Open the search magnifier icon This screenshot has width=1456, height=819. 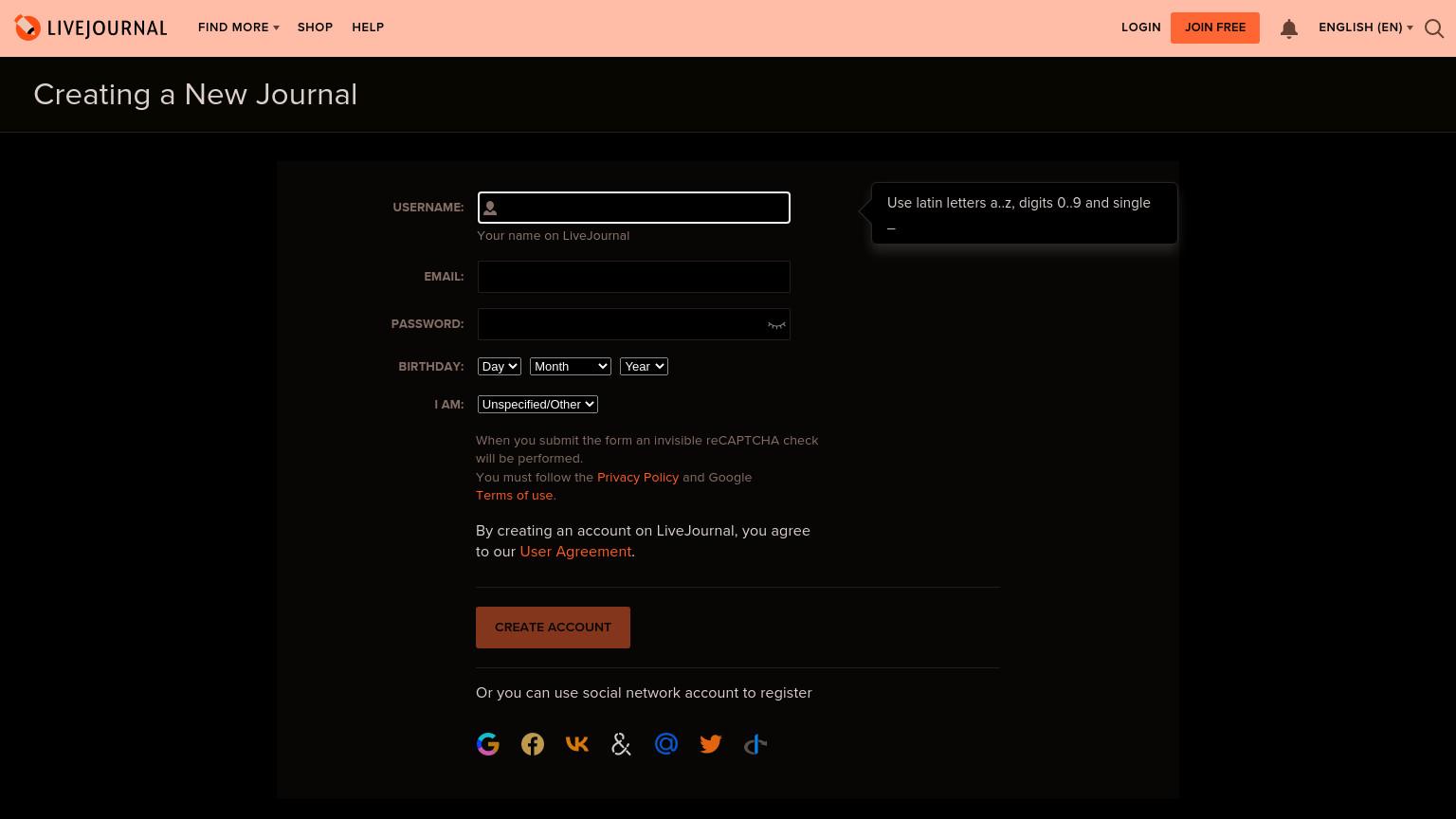[x=1434, y=28]
